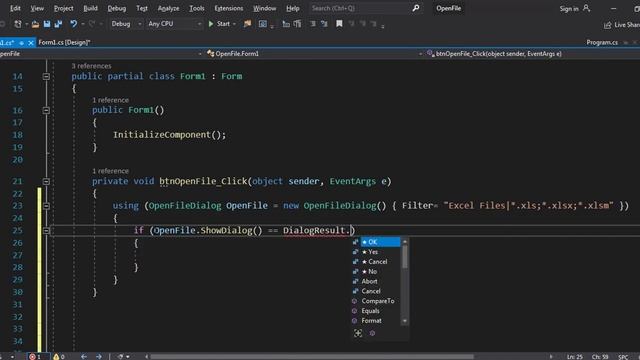Collapse the class Form1 region

(x=46, y=76)
